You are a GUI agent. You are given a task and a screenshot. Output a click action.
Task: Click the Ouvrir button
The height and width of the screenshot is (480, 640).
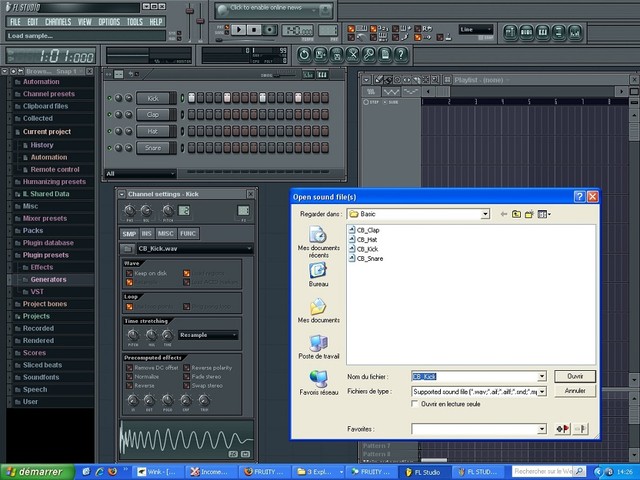(575, 376)
